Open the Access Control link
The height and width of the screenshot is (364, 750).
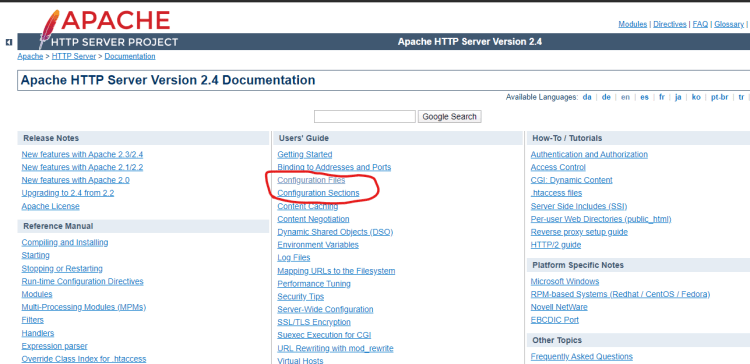[x=558, y=167]
